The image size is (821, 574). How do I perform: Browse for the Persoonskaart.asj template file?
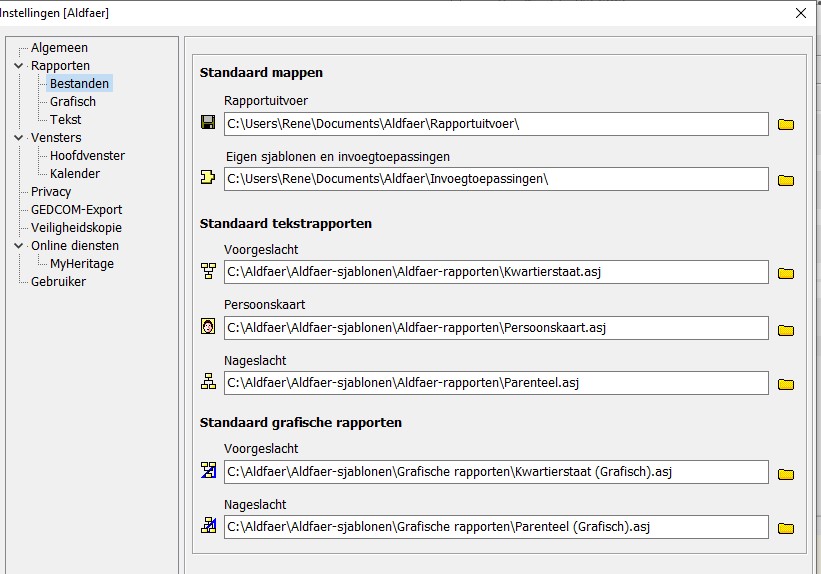(x=786, y=329)
